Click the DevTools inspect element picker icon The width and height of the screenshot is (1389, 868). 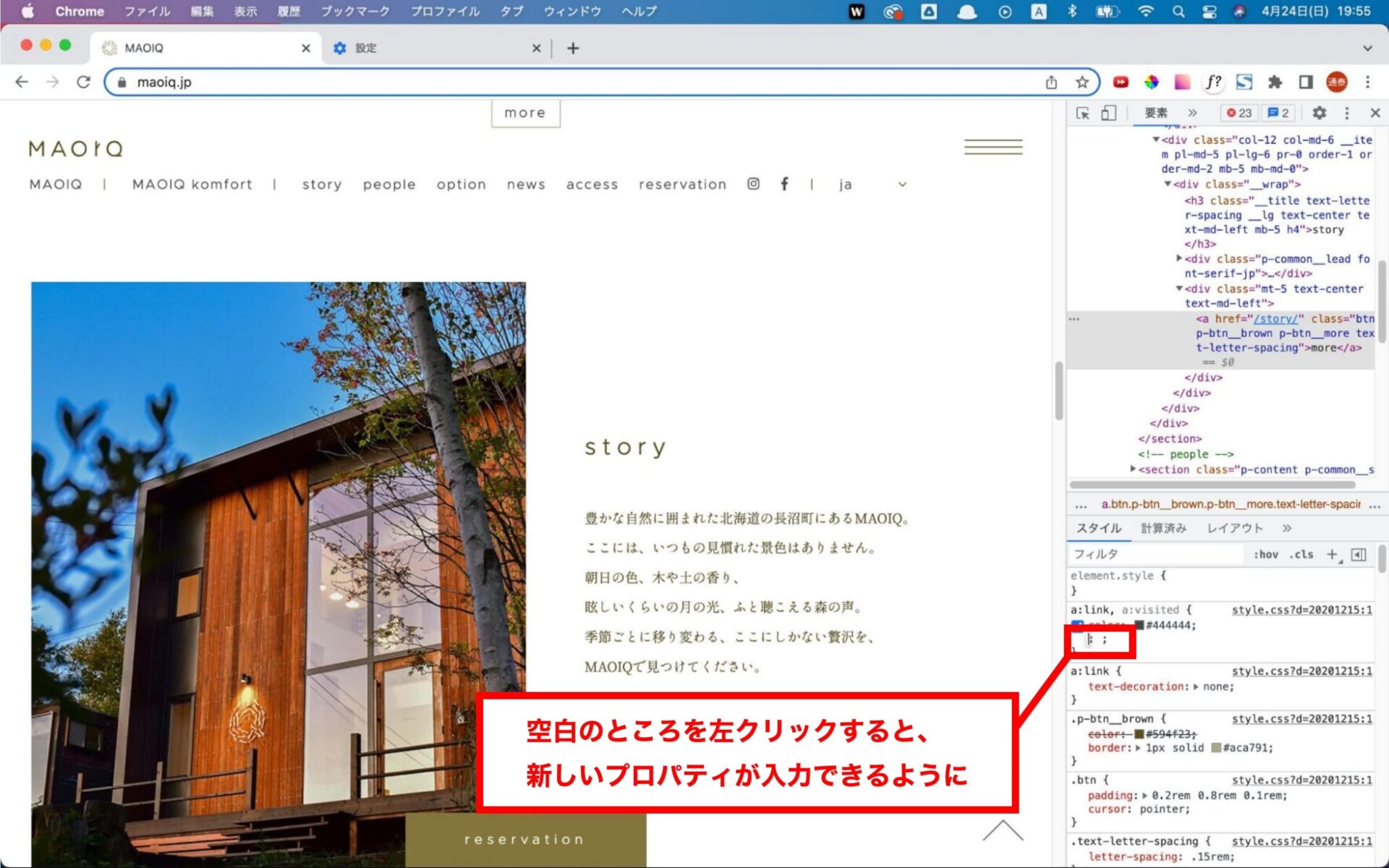click(x=1082, y=113)
